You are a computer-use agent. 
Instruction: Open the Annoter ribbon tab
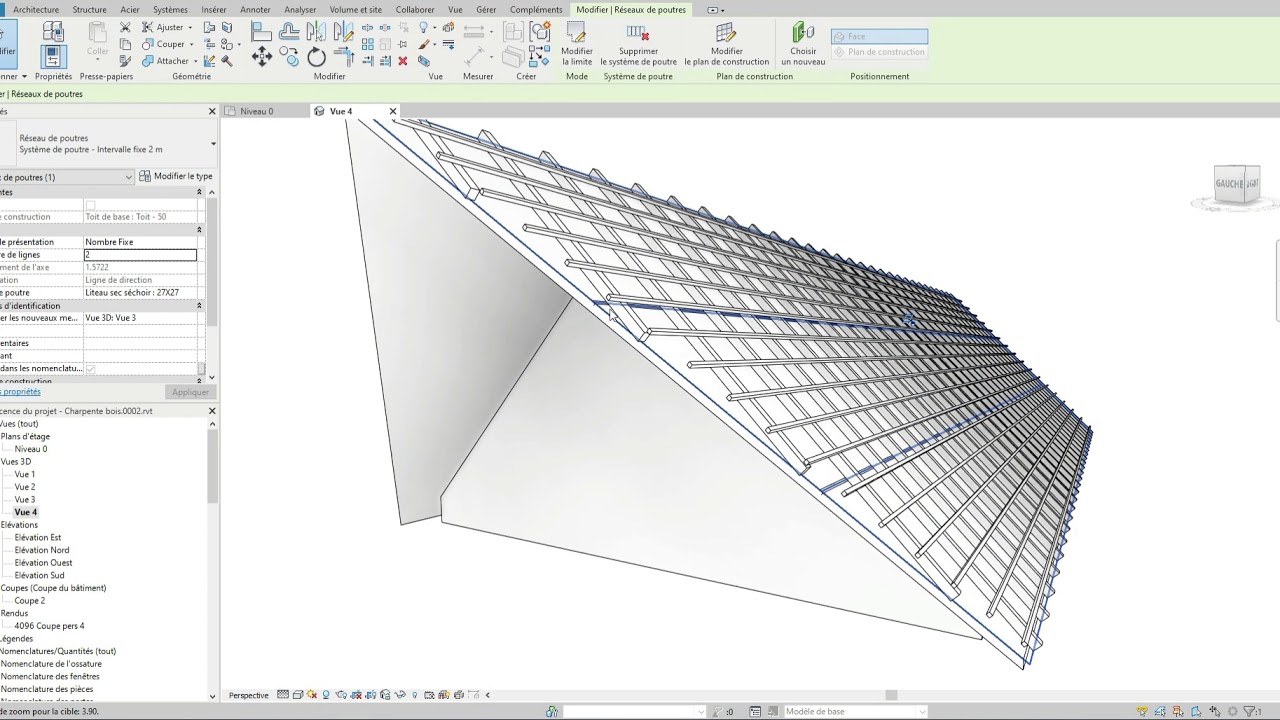255,10
